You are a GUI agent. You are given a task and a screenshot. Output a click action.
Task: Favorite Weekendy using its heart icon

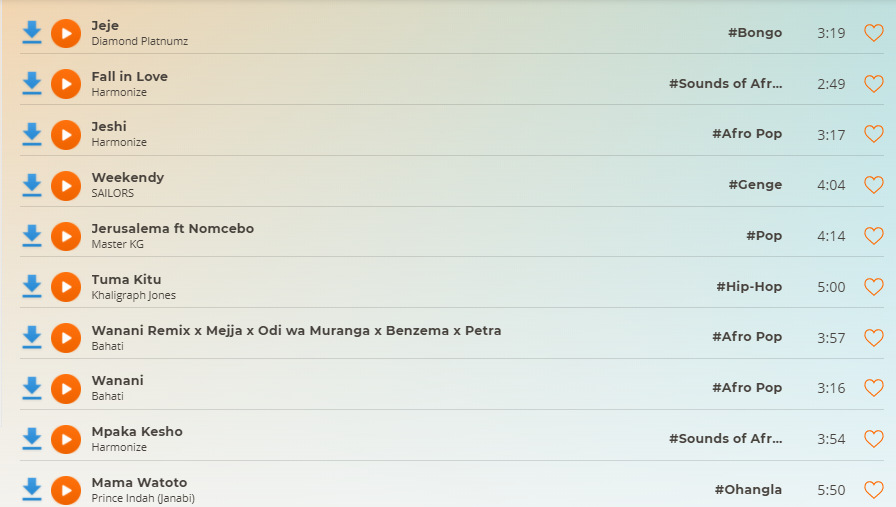coord(873,185)
